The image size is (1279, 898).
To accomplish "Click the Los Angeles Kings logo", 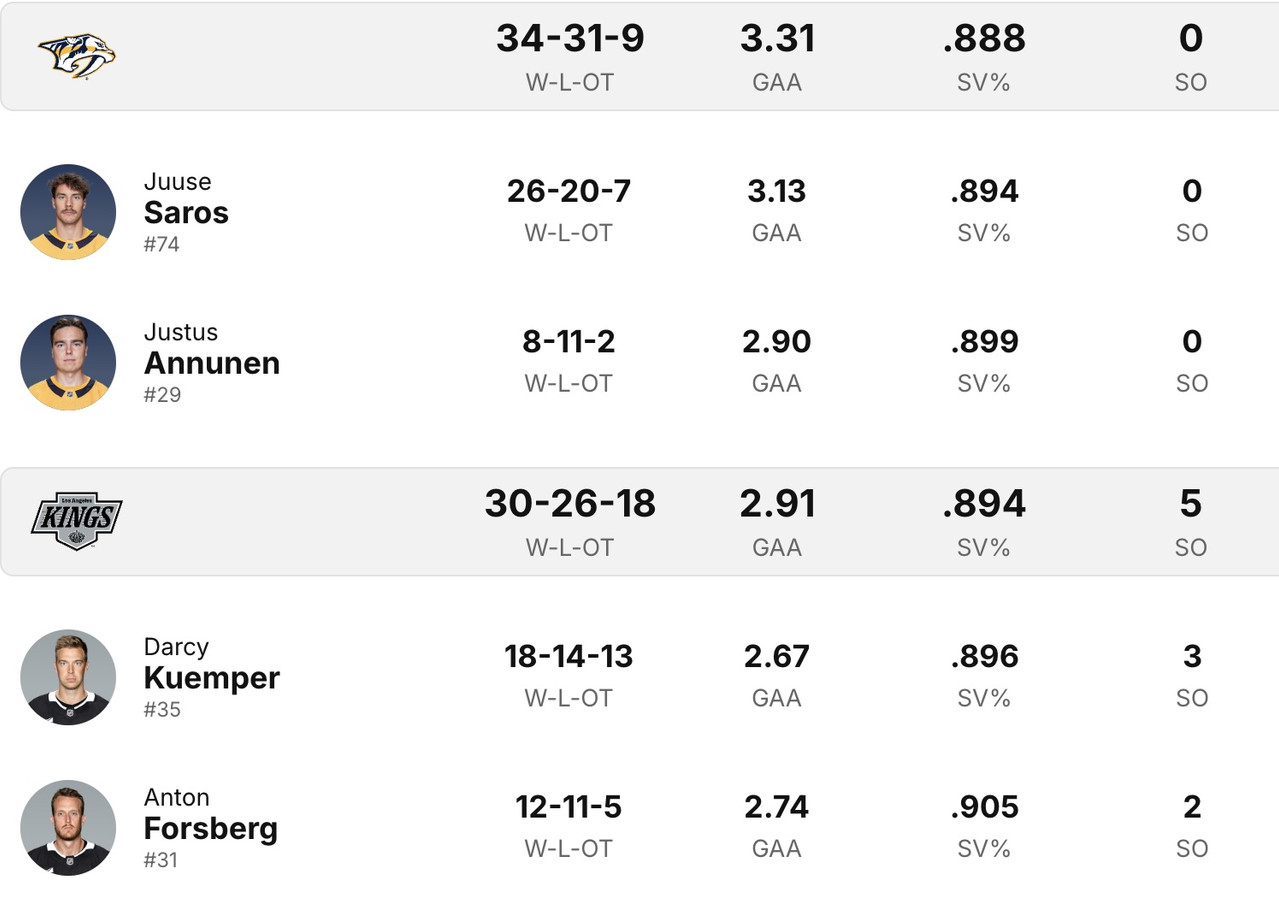I will pos(76,521).
